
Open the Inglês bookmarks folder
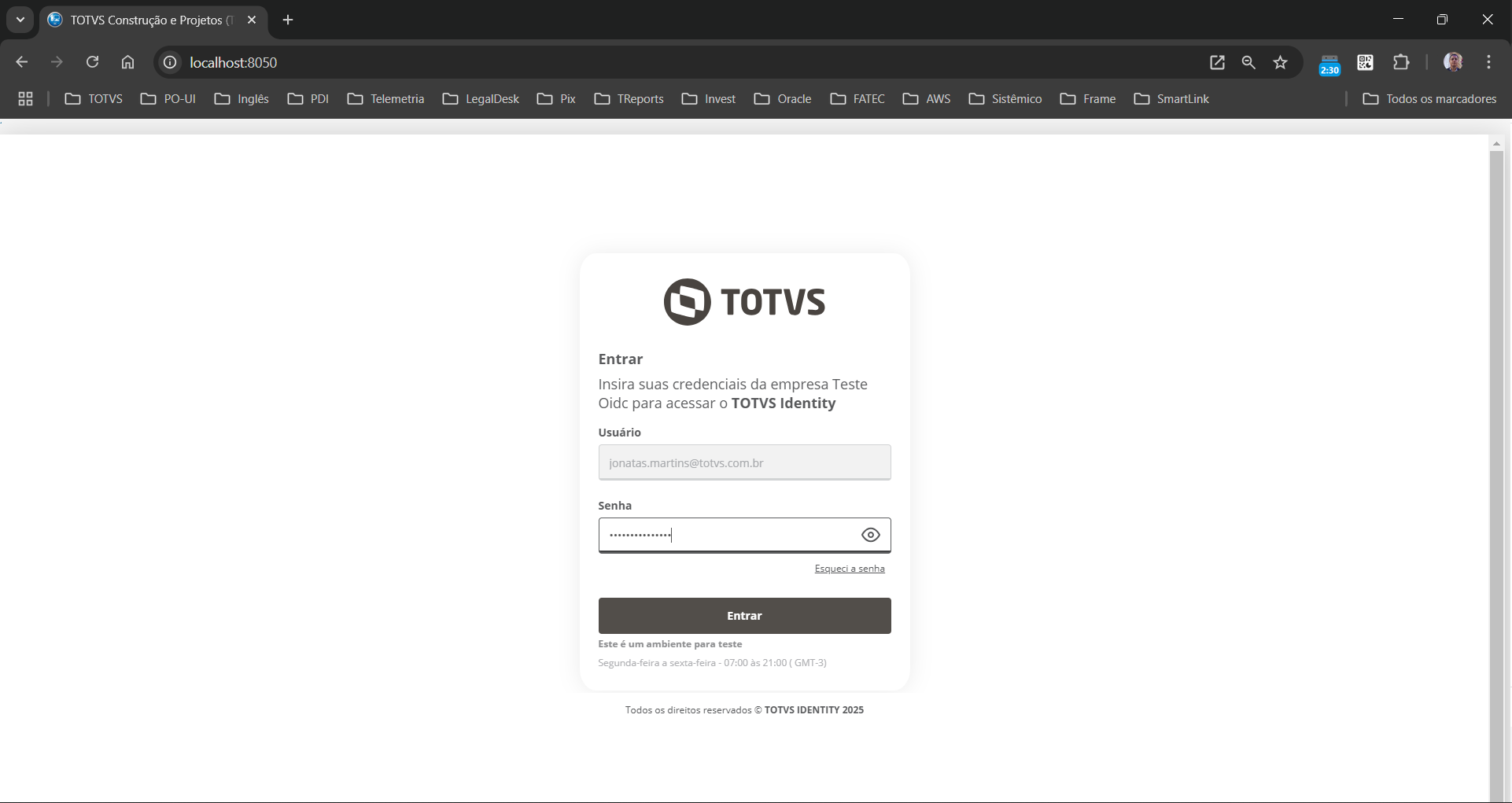tap(242, 99)
